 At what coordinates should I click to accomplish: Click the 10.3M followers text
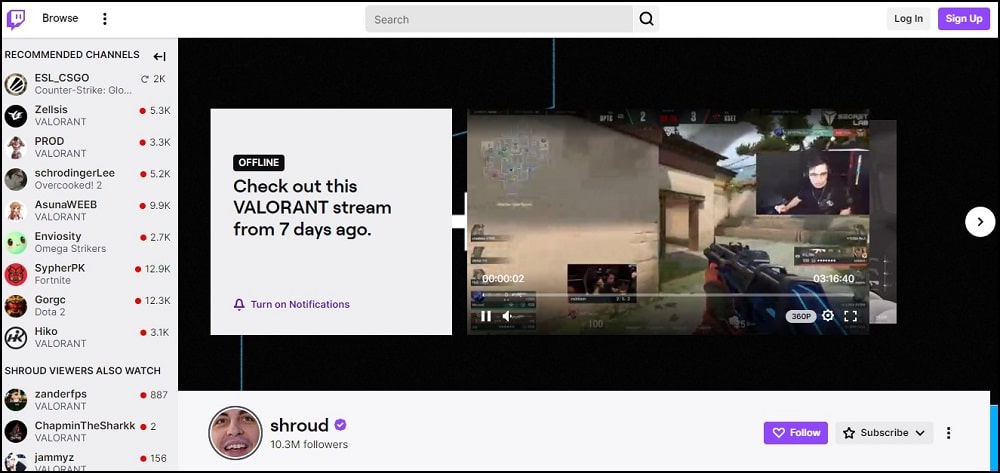pos(309,444)
